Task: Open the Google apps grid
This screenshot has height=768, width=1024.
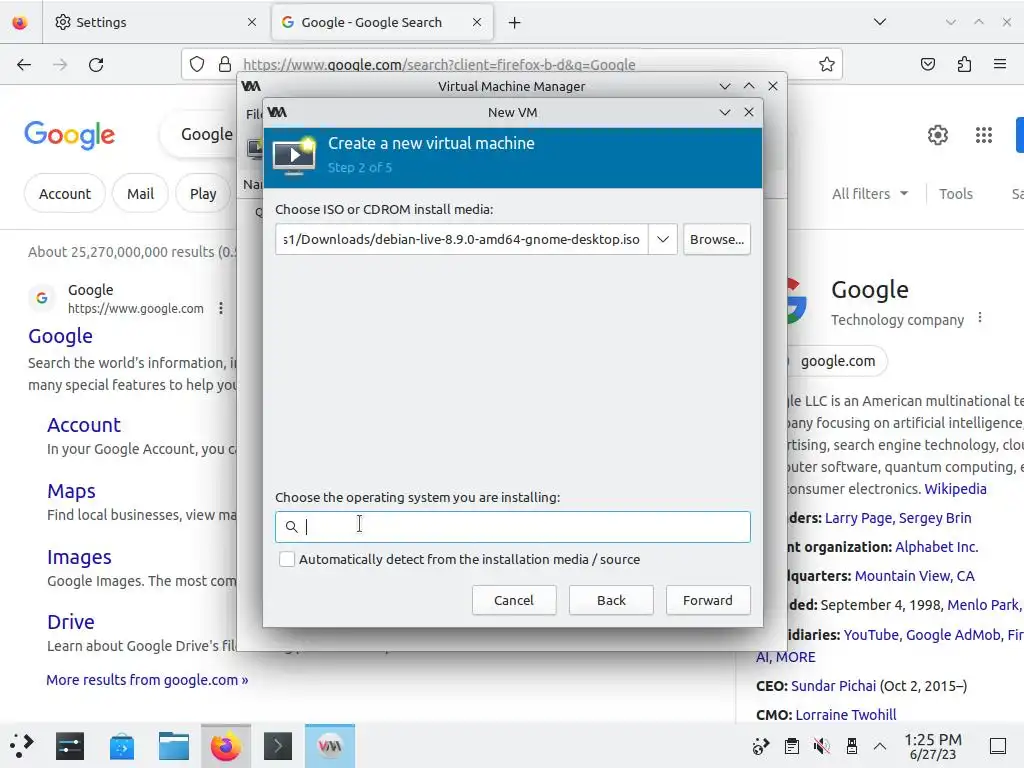Action: coord(984,135)
